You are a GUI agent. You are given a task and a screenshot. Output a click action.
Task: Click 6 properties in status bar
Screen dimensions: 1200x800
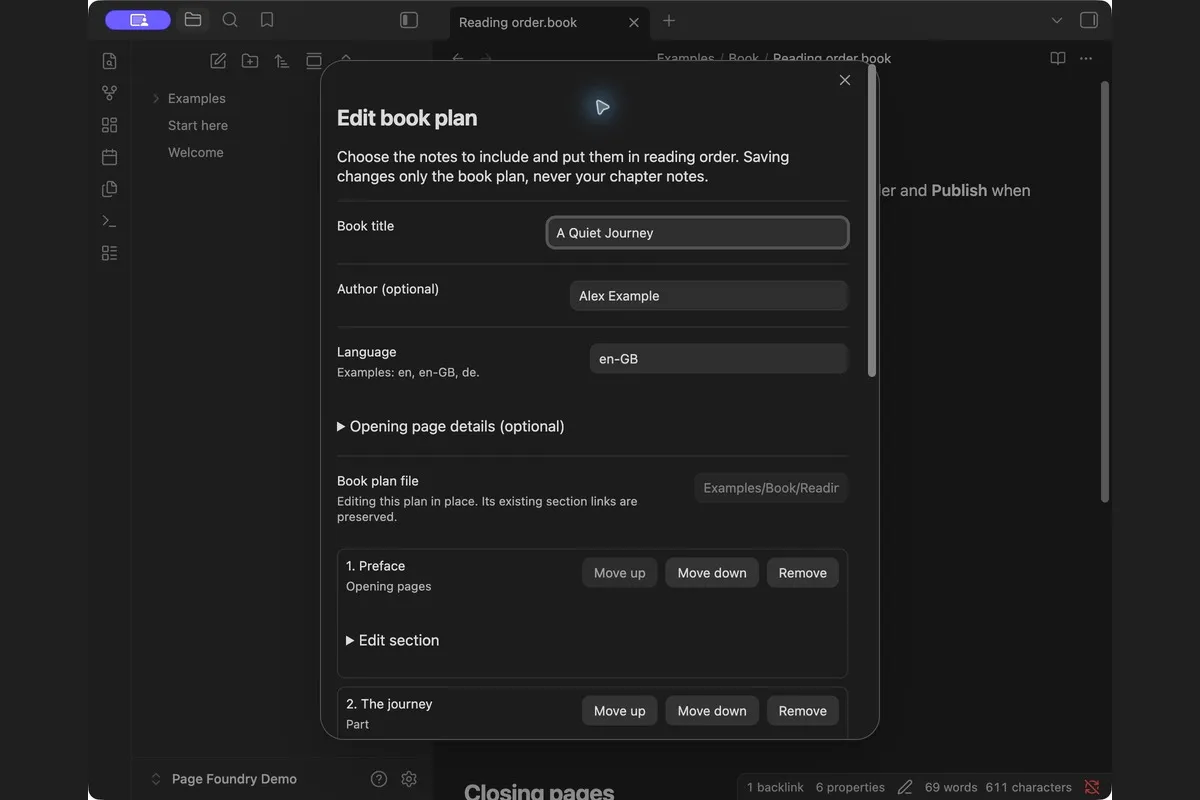(x=850, y=787)
